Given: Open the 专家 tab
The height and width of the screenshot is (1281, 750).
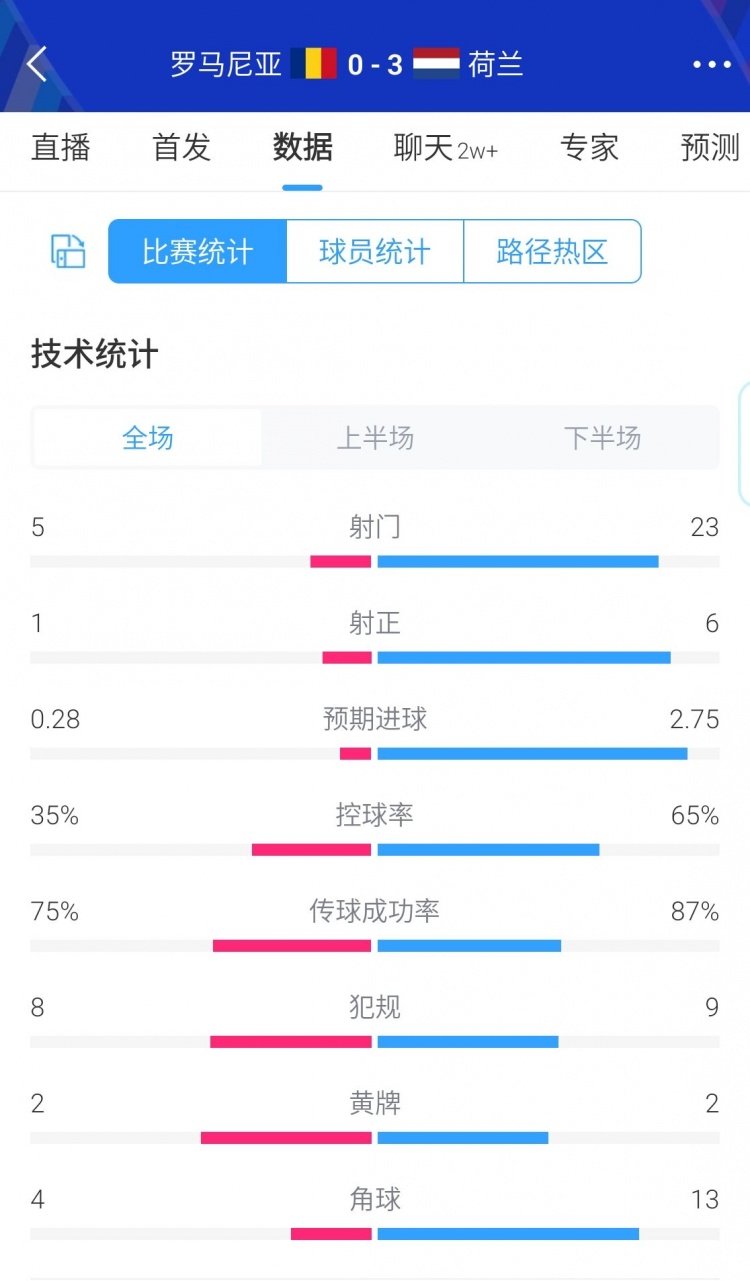Looking at the screenshot, I should coord(589,148).
